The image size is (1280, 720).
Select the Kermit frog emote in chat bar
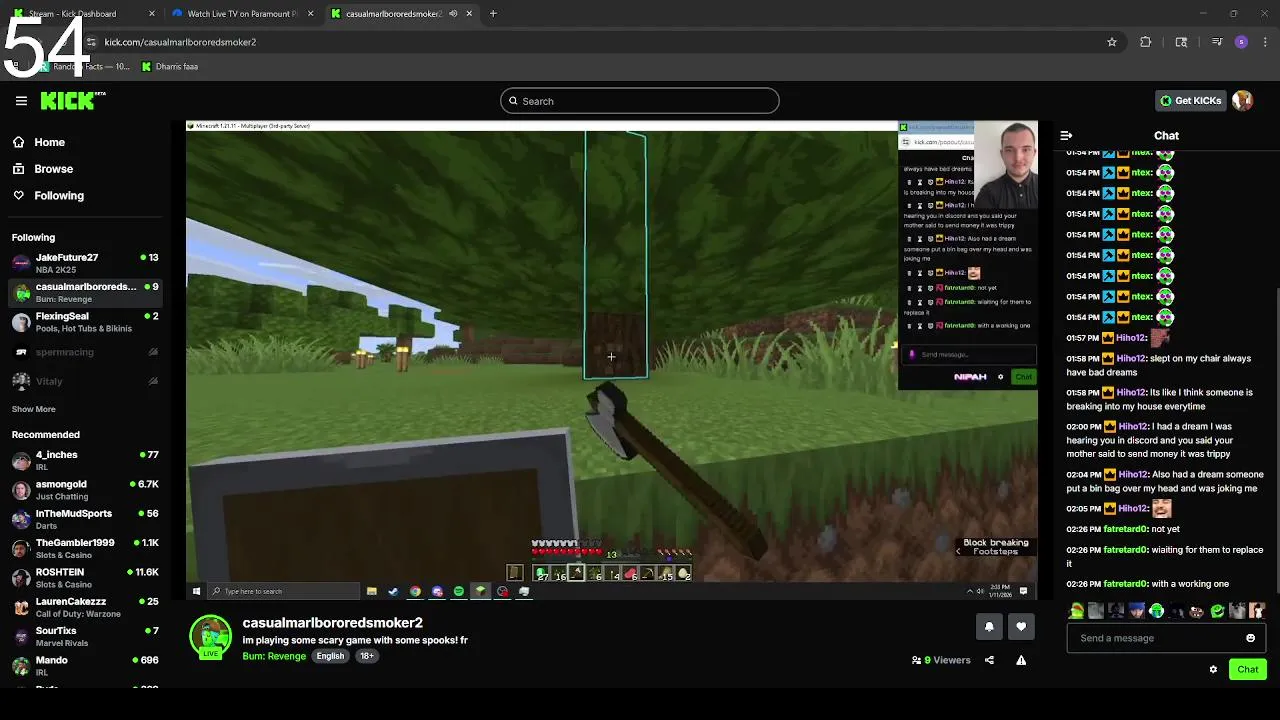tap(1076, 611)
